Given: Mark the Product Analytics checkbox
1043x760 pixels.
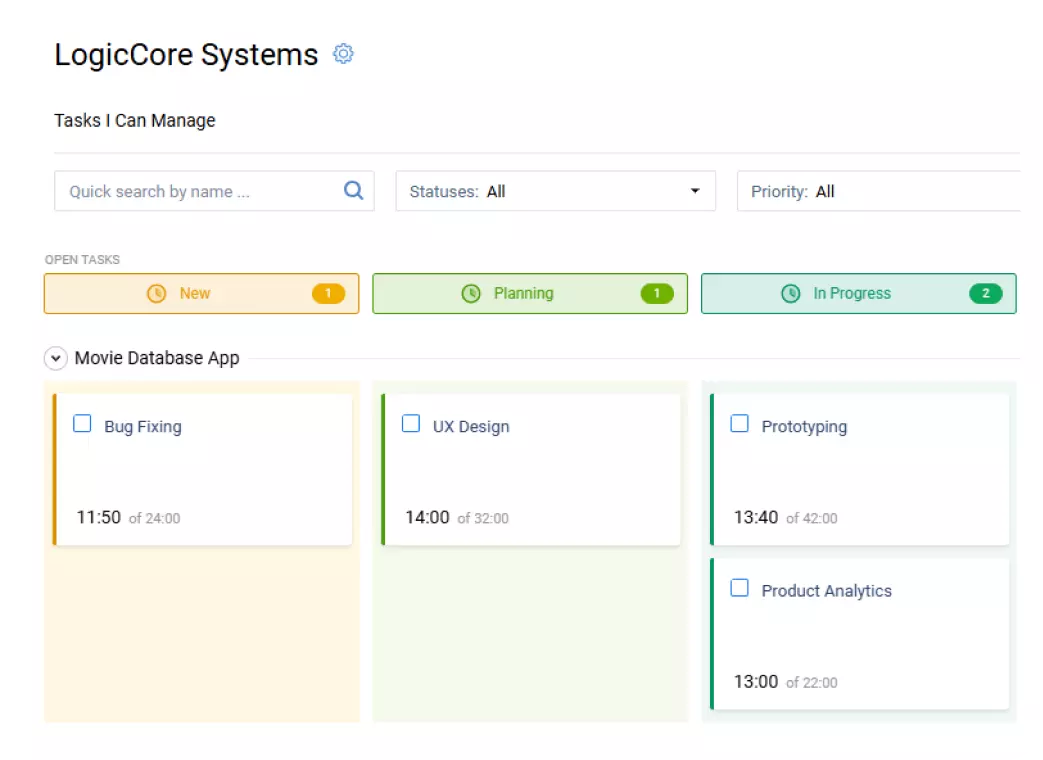Looking at the screenshot, I should point(739,588).
